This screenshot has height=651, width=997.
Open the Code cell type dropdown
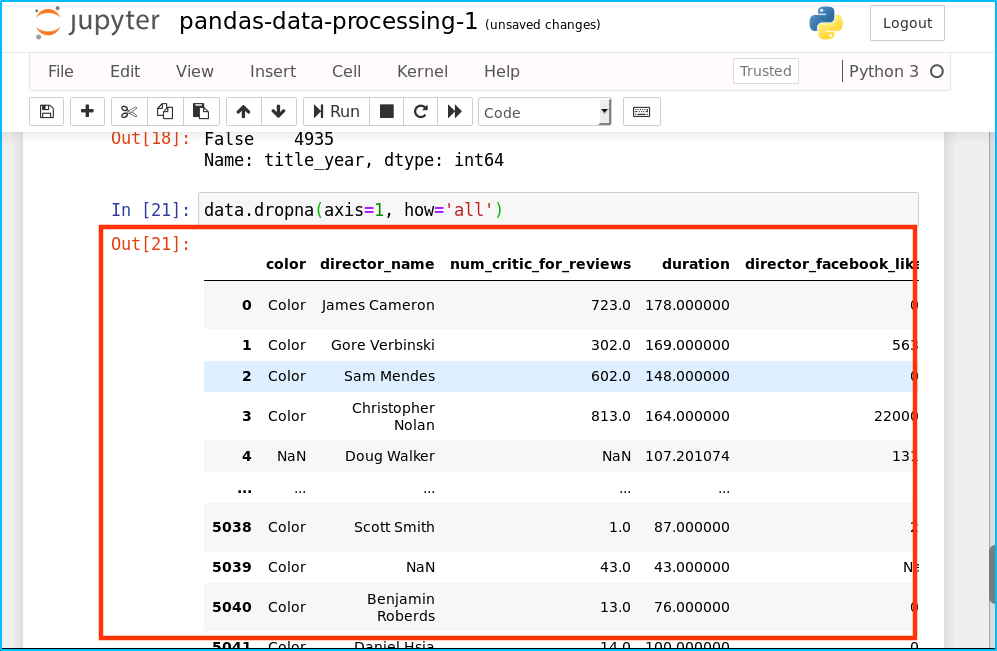(x=544, y=113)
